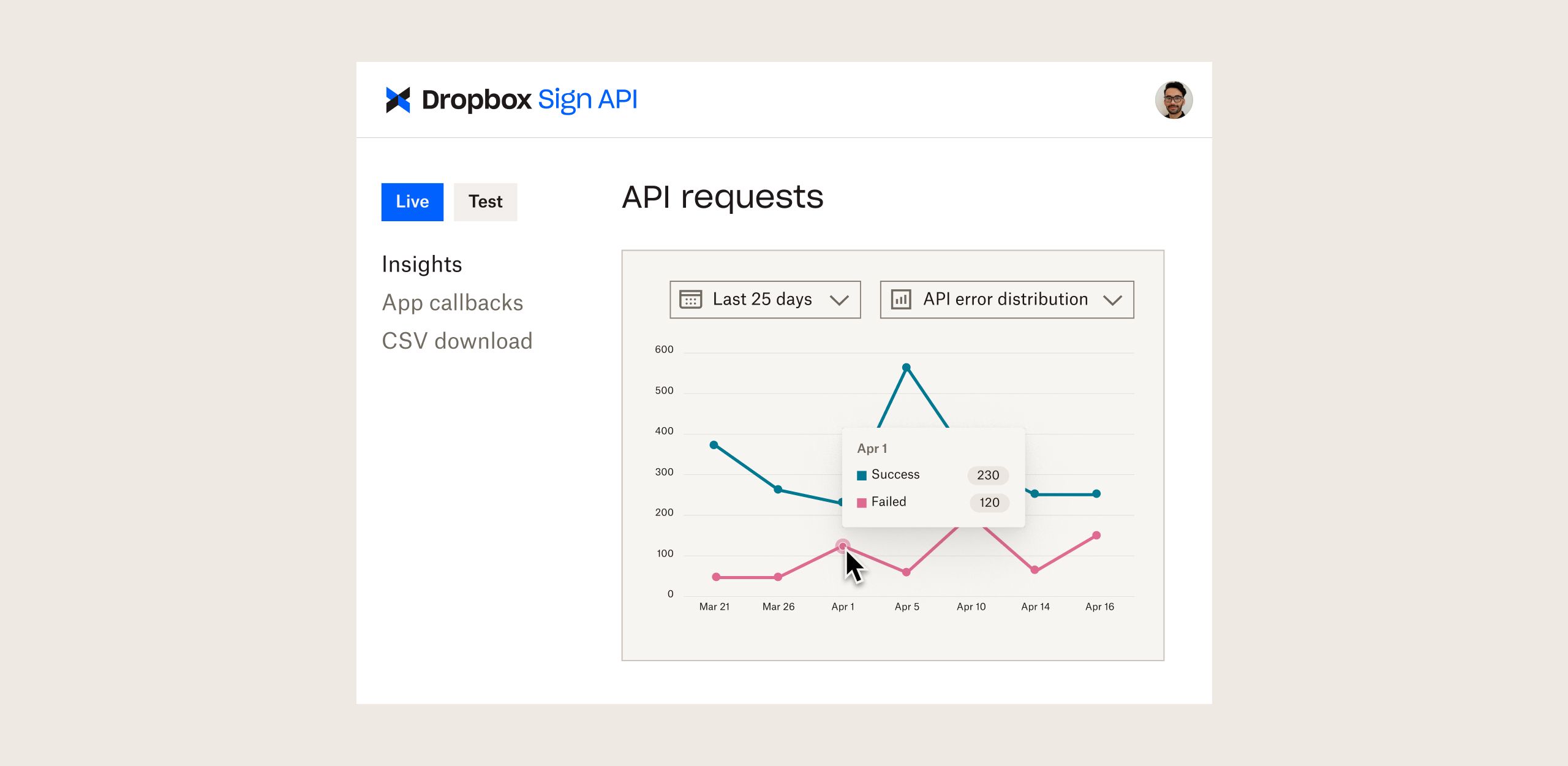This screenshot has height=766, width=1568.
Task: Expand the API error distribution chevron
Action: click(x=1112, y=300)
